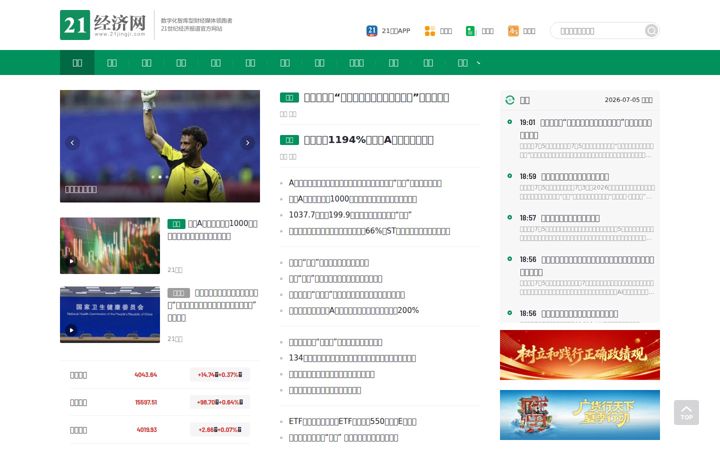Go to previous carousel slide
720x450 pixels.
tap(72, 143)
